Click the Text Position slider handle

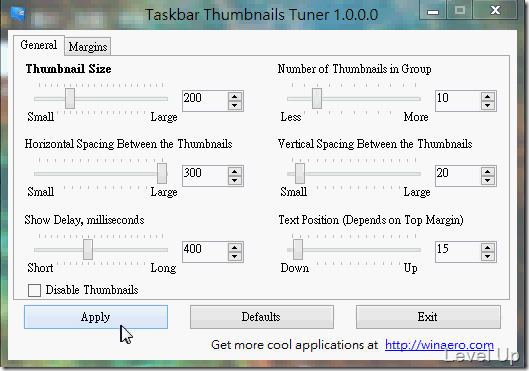pos(298,249)
